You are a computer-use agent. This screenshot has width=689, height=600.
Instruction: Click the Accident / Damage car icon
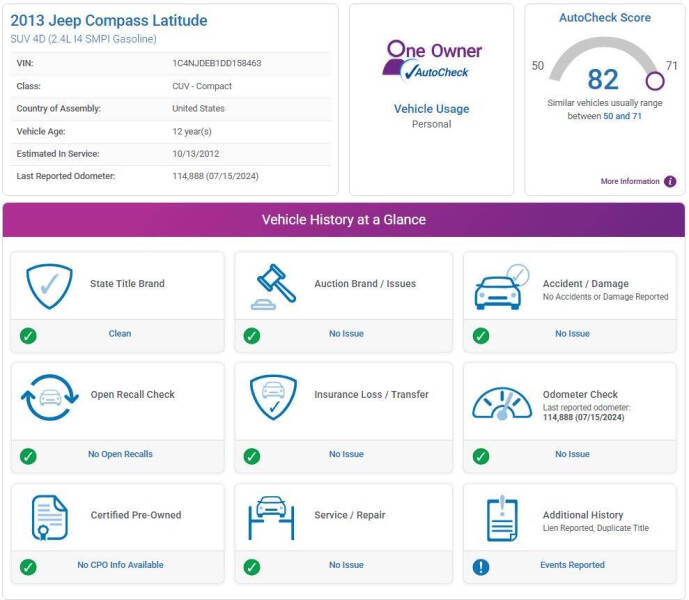[x=501, y=287]
